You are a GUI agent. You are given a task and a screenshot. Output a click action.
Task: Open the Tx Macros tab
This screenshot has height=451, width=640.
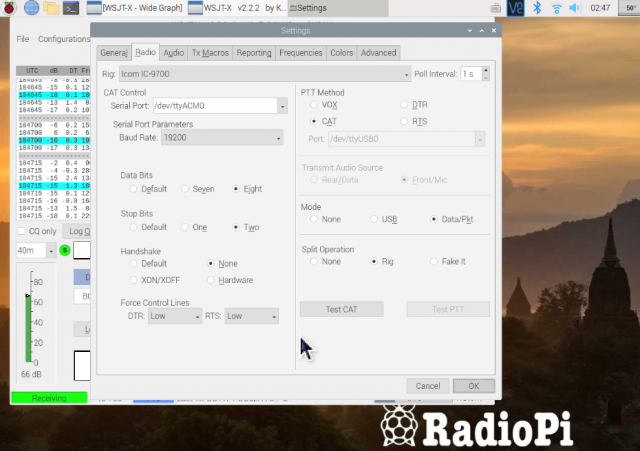pyautogui.click(x=210, y=53)
